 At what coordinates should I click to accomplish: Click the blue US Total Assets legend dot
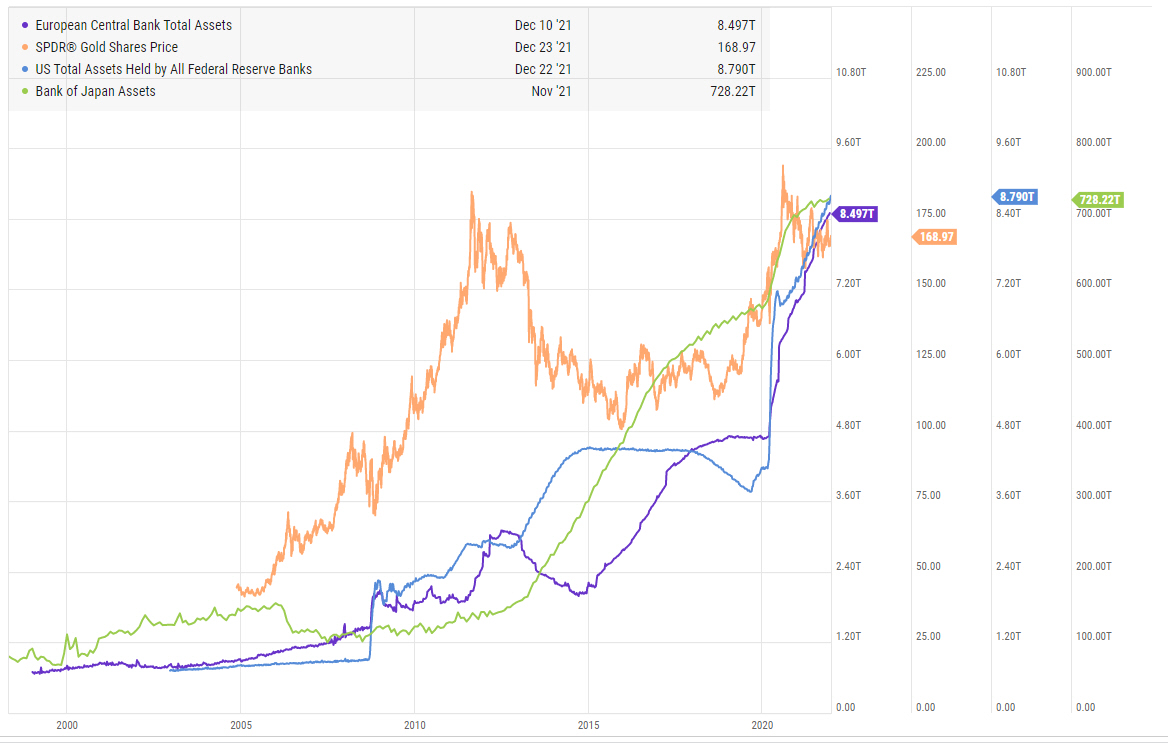(x=25, y=69)
